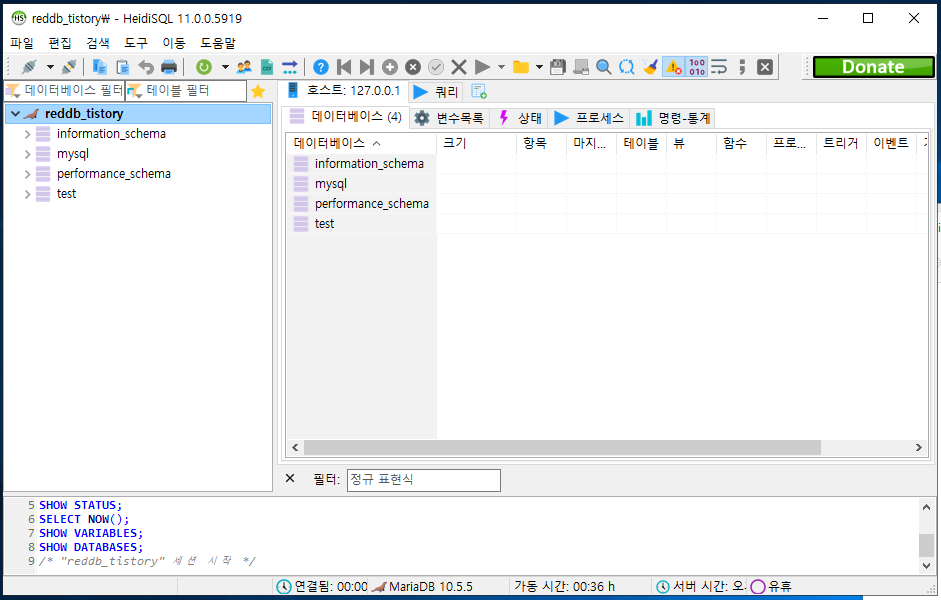The image size is (941, 600).
Task: Click the disconnect plug icon
Action: coord(69,67)
